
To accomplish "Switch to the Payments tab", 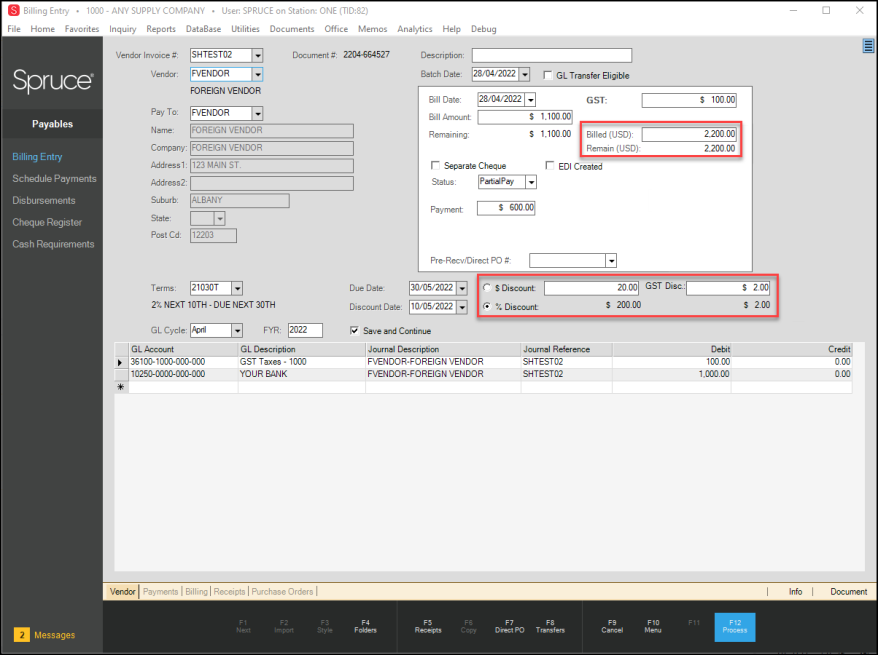I will tap(160, 592).
